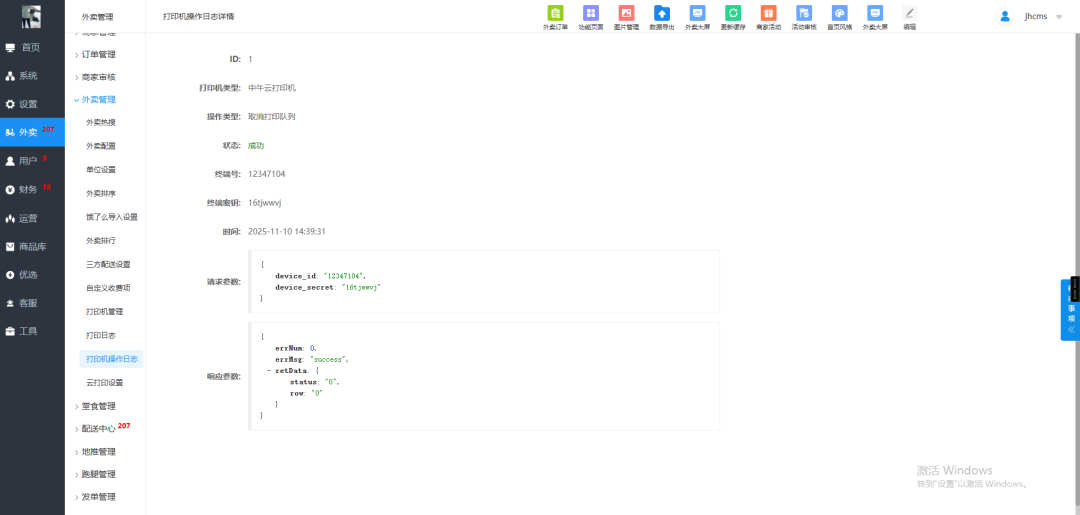Open the 外卖订单 shortcut icon
Screen dimensions: 1080x515
tap(555, 14)
